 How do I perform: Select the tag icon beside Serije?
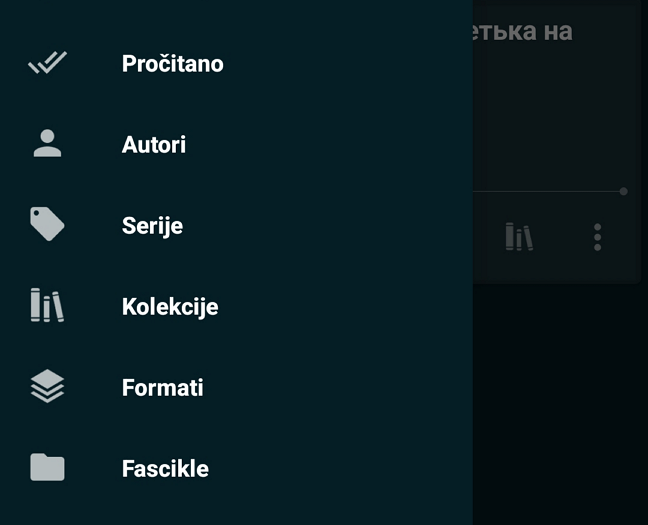[47, 225]
